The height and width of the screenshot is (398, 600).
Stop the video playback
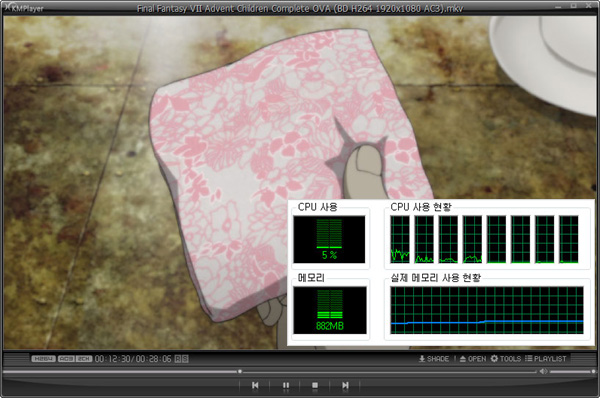click(x=315, y=385)
